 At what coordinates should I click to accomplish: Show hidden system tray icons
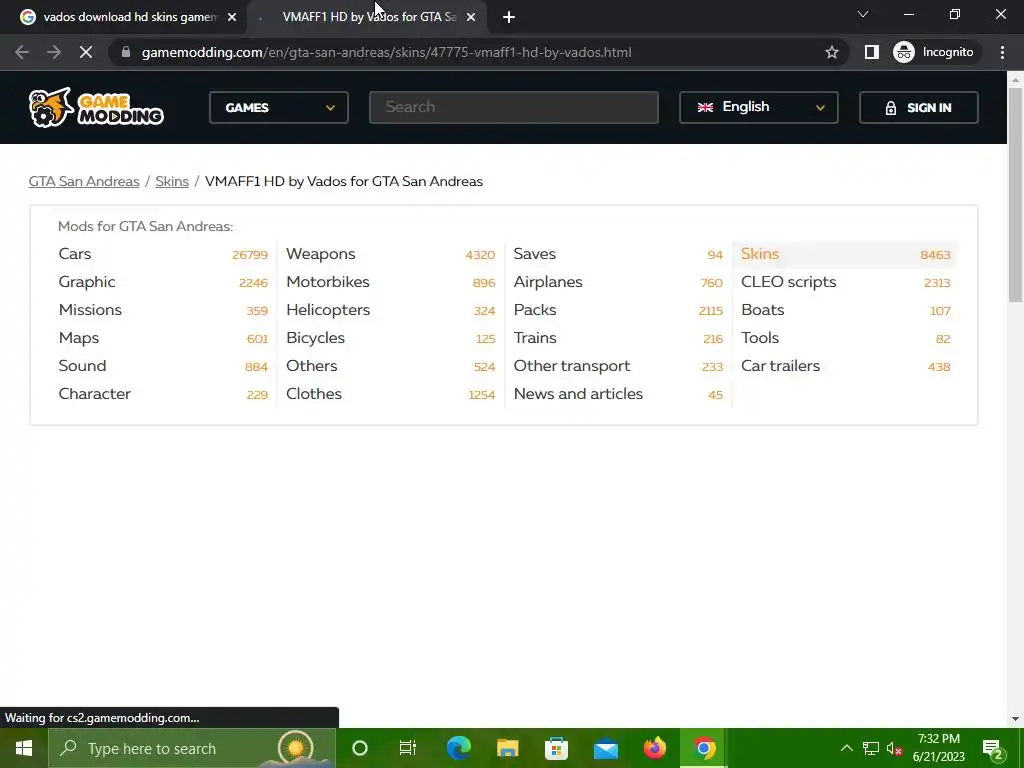tap(846, 748)
